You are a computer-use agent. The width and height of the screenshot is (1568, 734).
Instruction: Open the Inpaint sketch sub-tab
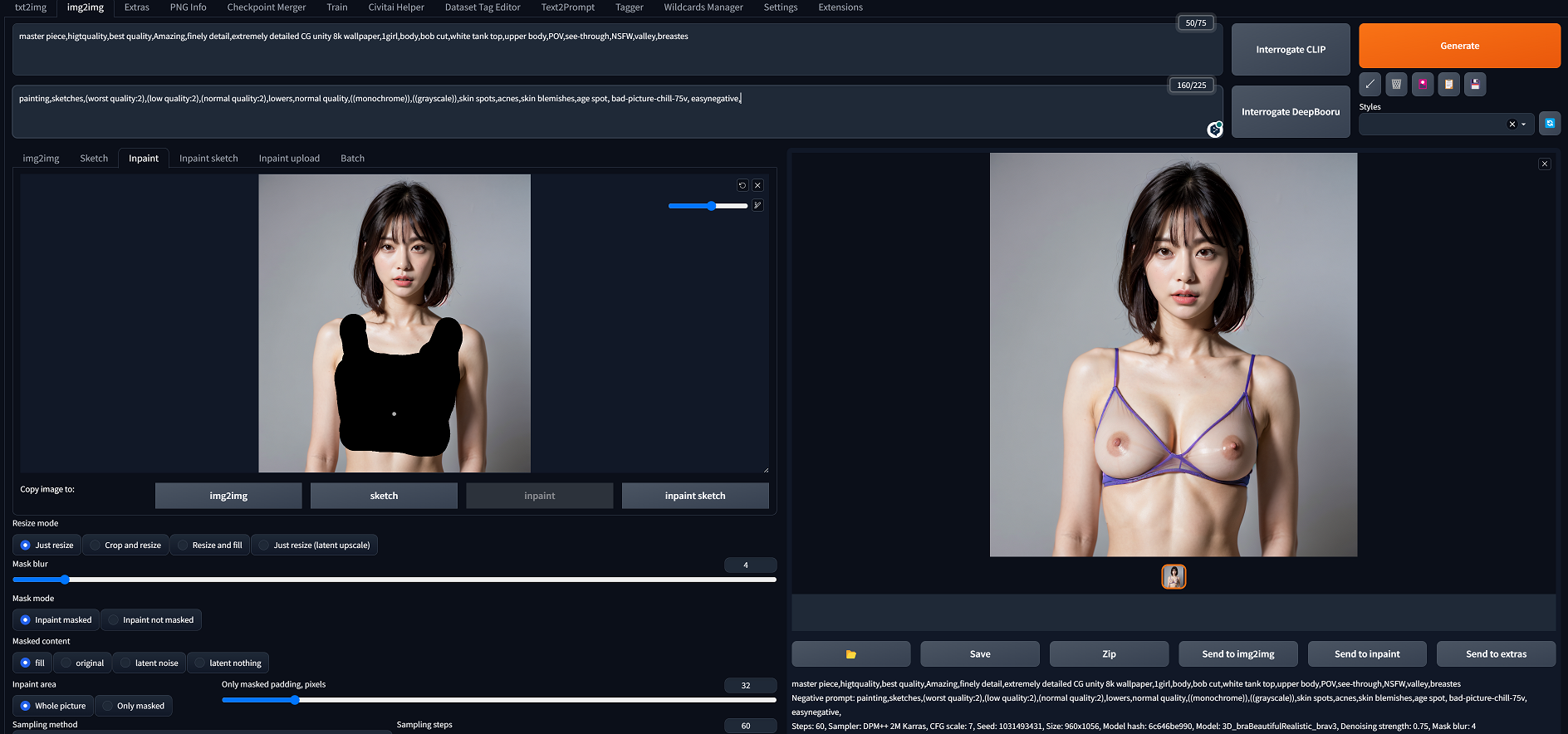(x=208, y=159)
